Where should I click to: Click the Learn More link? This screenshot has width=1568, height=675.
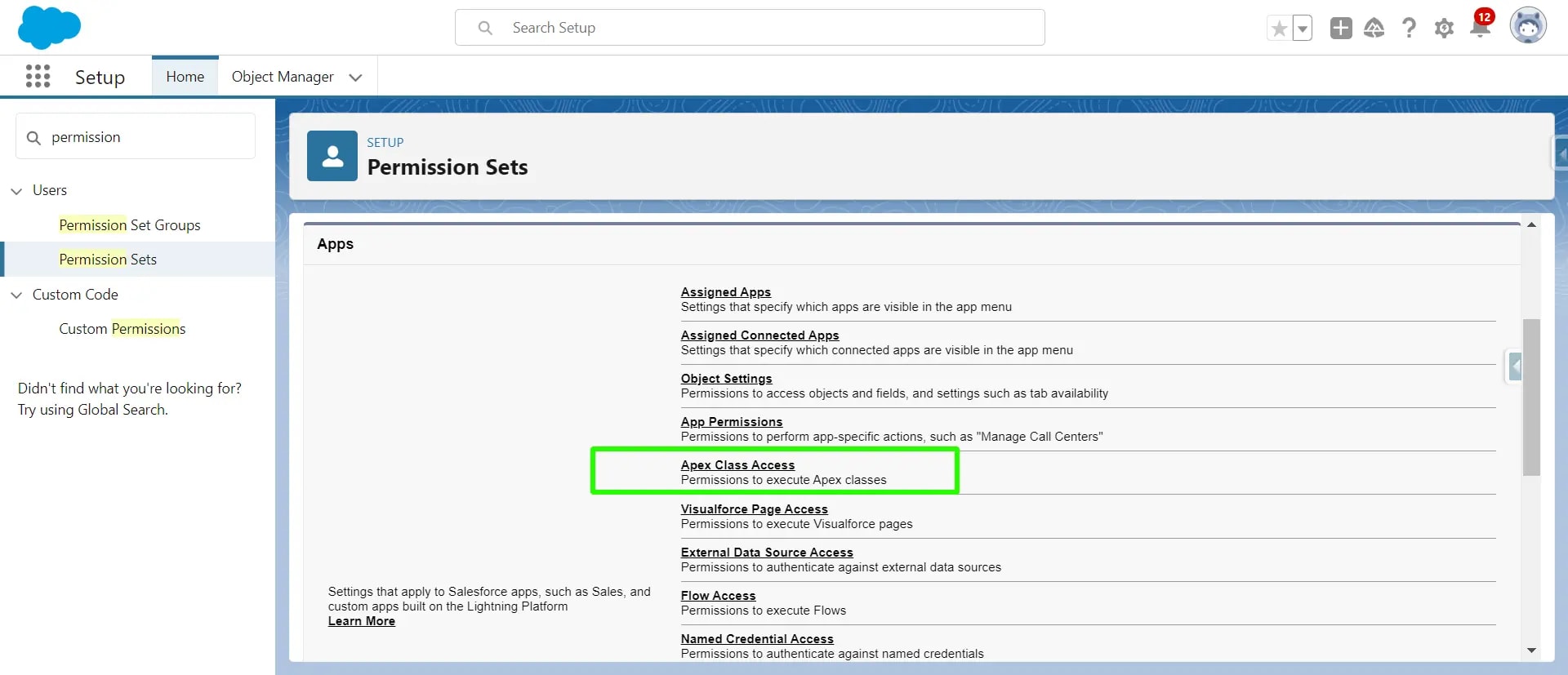pyautogui.click(x=361, y=621)
